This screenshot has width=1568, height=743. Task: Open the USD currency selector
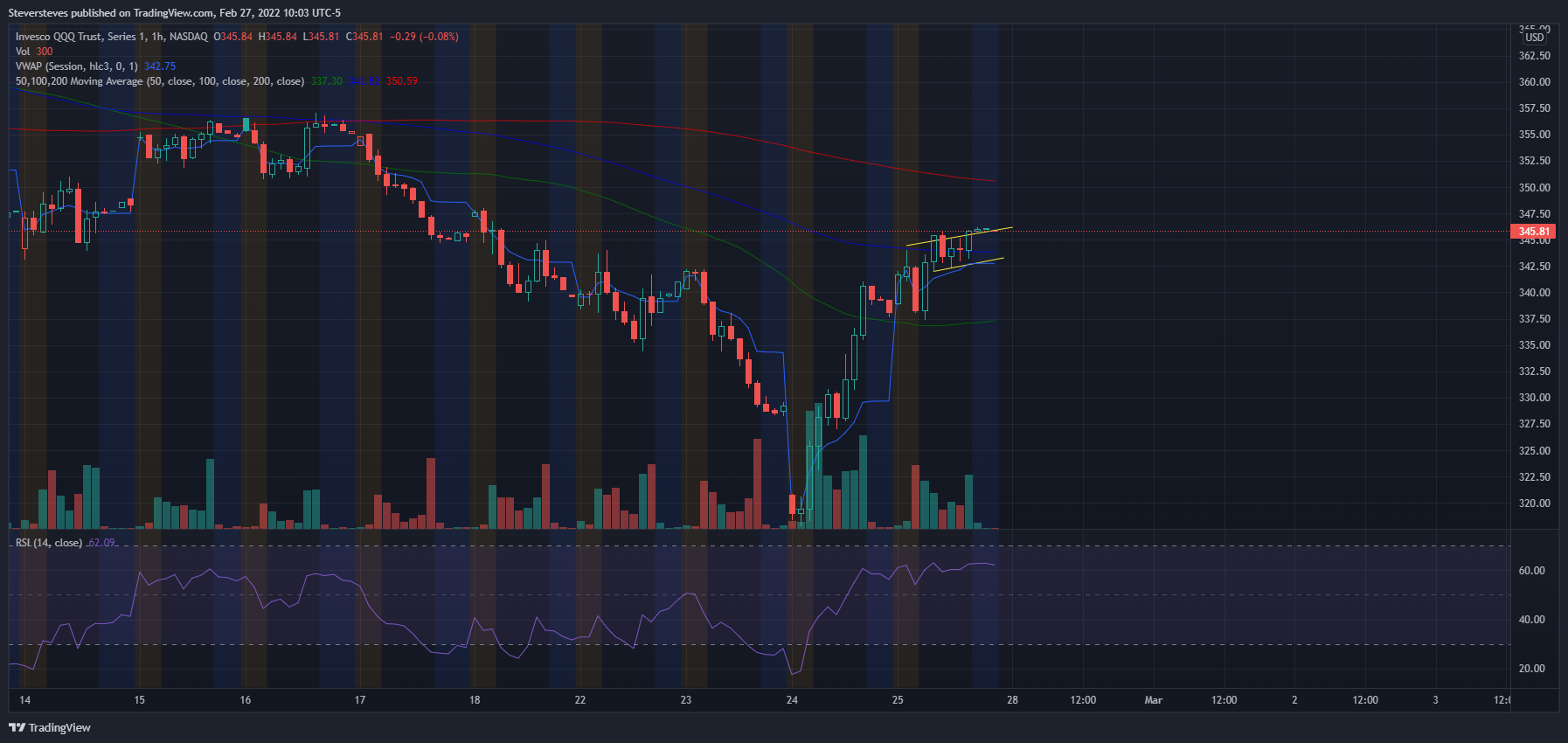[1535, 37]
